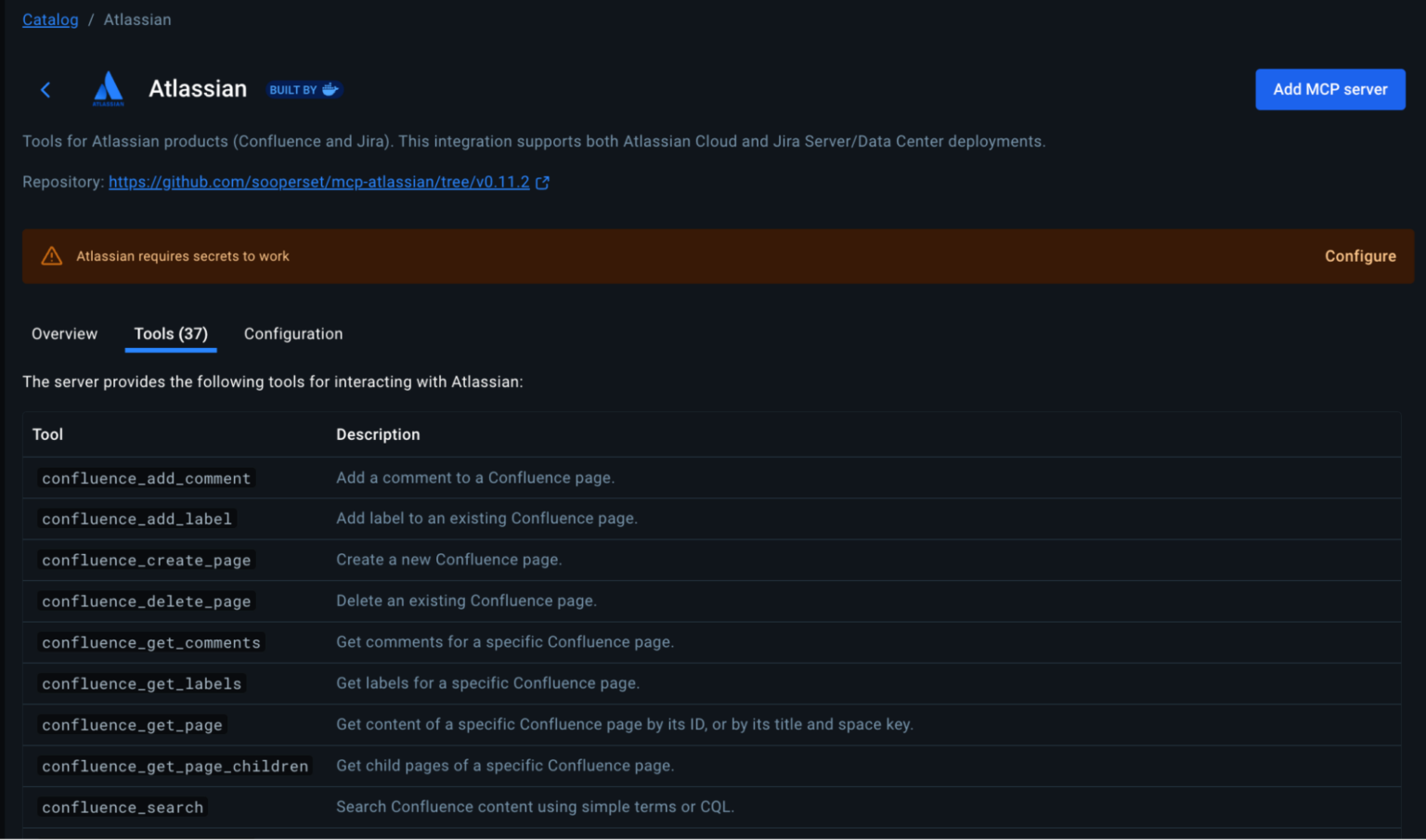Click the confluence_get_page_children entry

click(x=175, y=766)
